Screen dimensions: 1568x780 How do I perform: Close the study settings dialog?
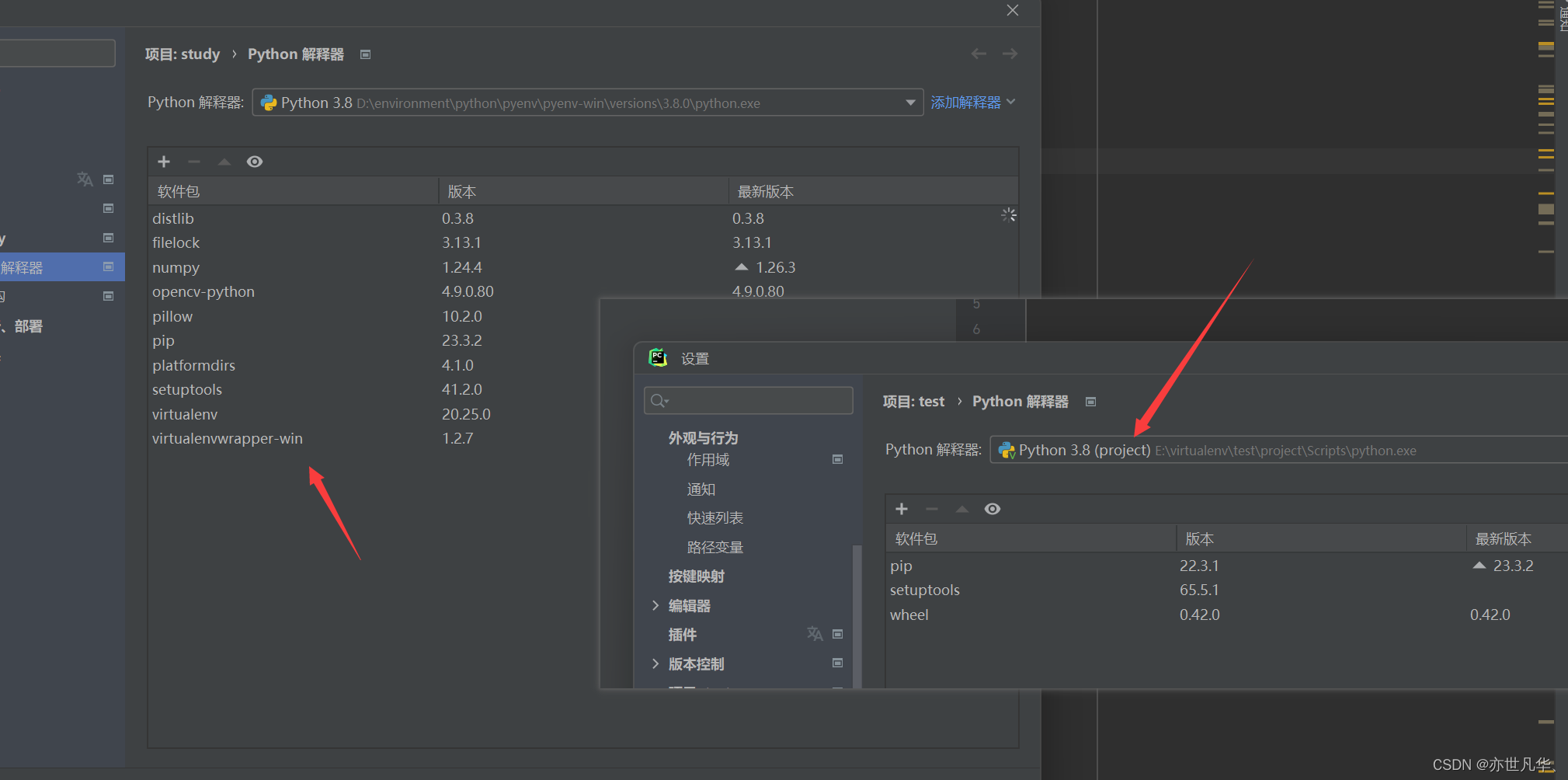[1013, 10]
